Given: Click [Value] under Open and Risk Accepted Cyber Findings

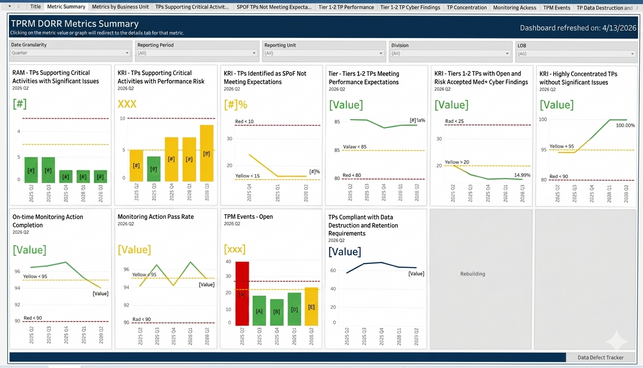Looking at the screenshot, I should [451, 105].
